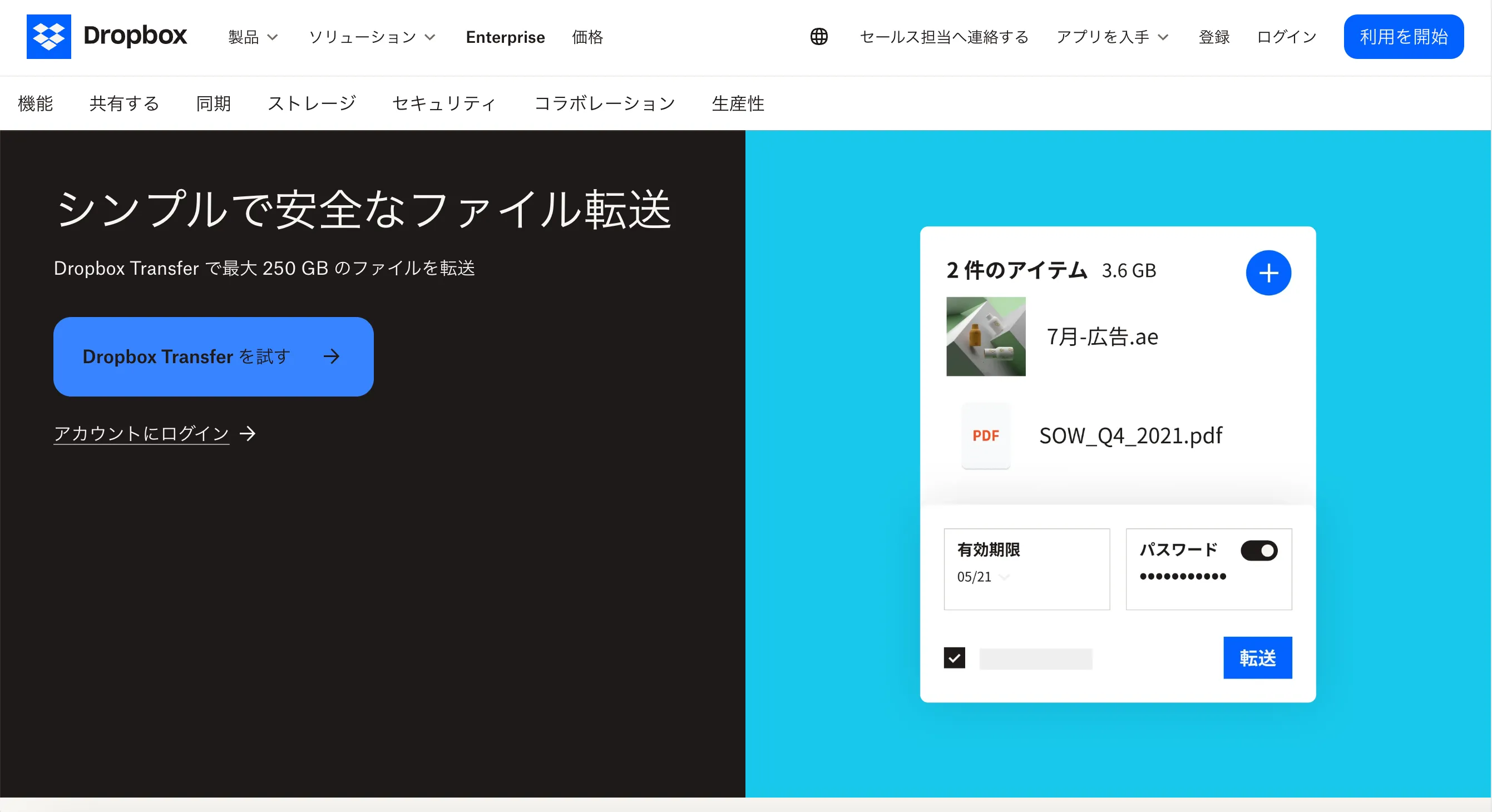Click the SOW_Q4_2021.pdf file name

pos(1130,435)
